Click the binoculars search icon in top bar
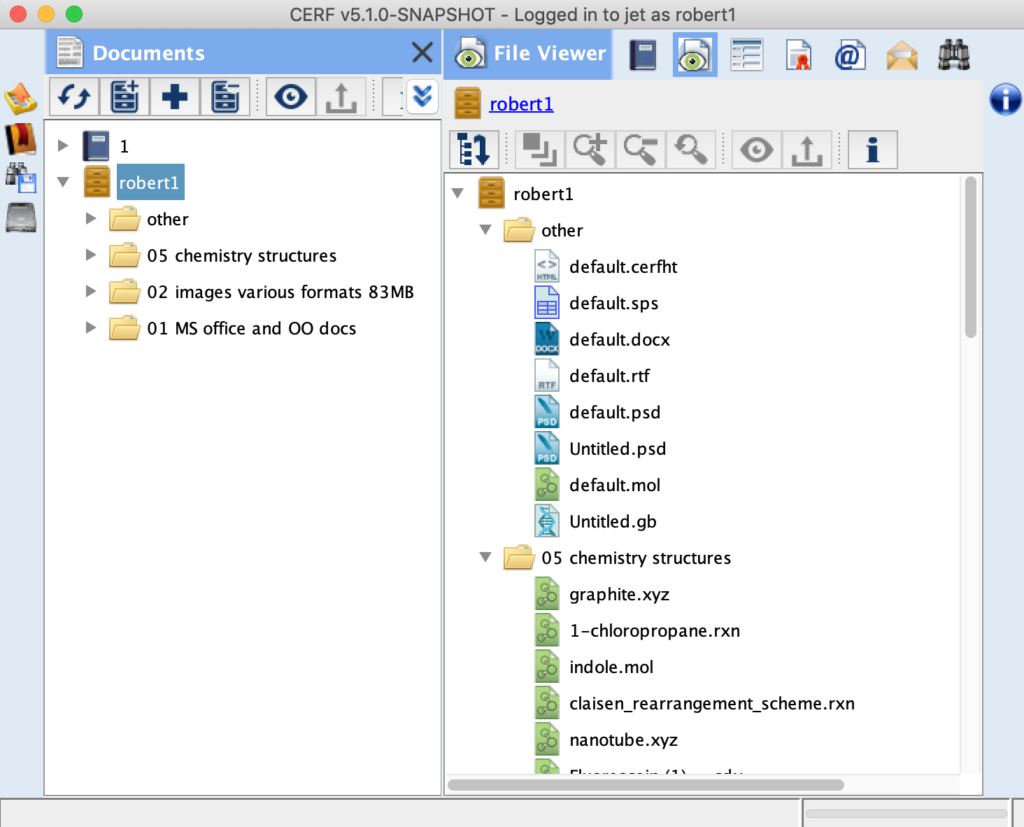Viewport: 1024px width, 827px height. 954,55
